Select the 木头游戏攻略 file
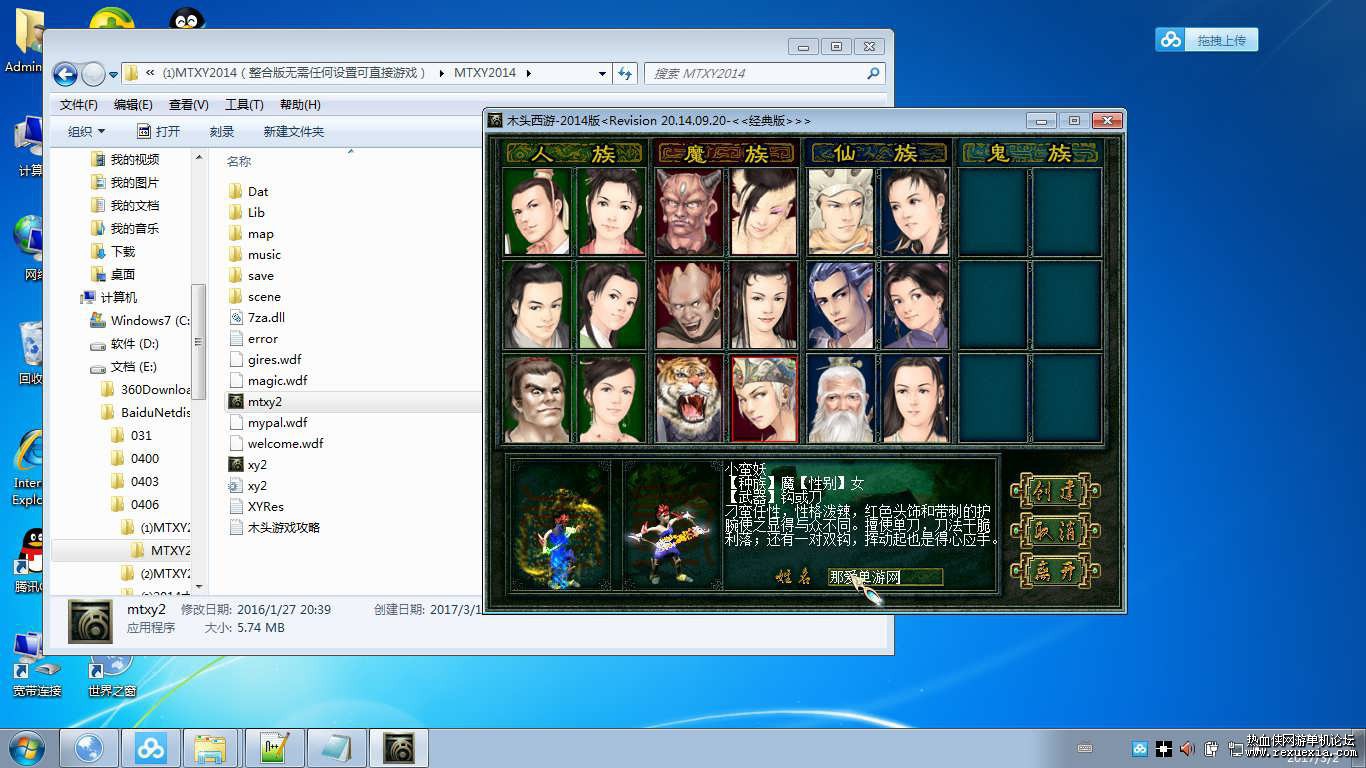This screenshot has width=1366, height=768. point(275,527)
